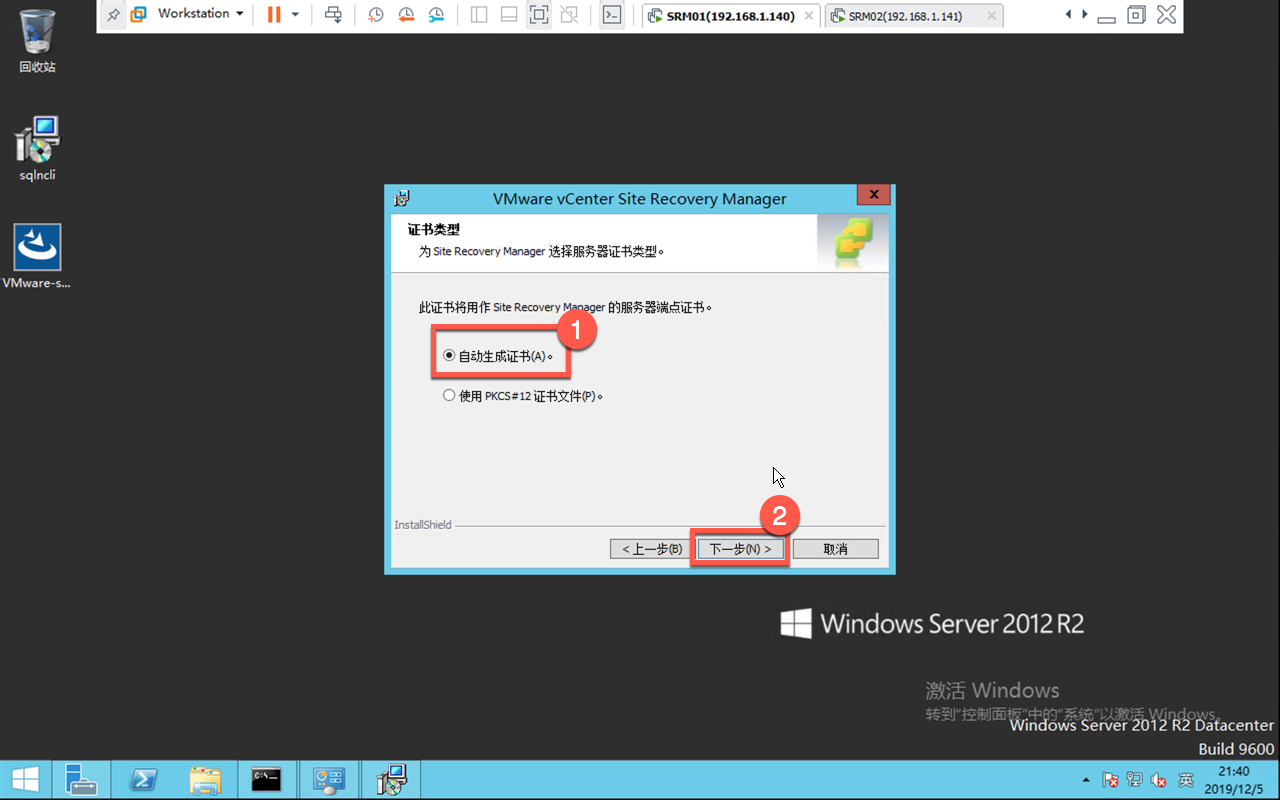Open Command Prompt from taskbar
This screenshot has width=1280, height=800.
(266, 780)
